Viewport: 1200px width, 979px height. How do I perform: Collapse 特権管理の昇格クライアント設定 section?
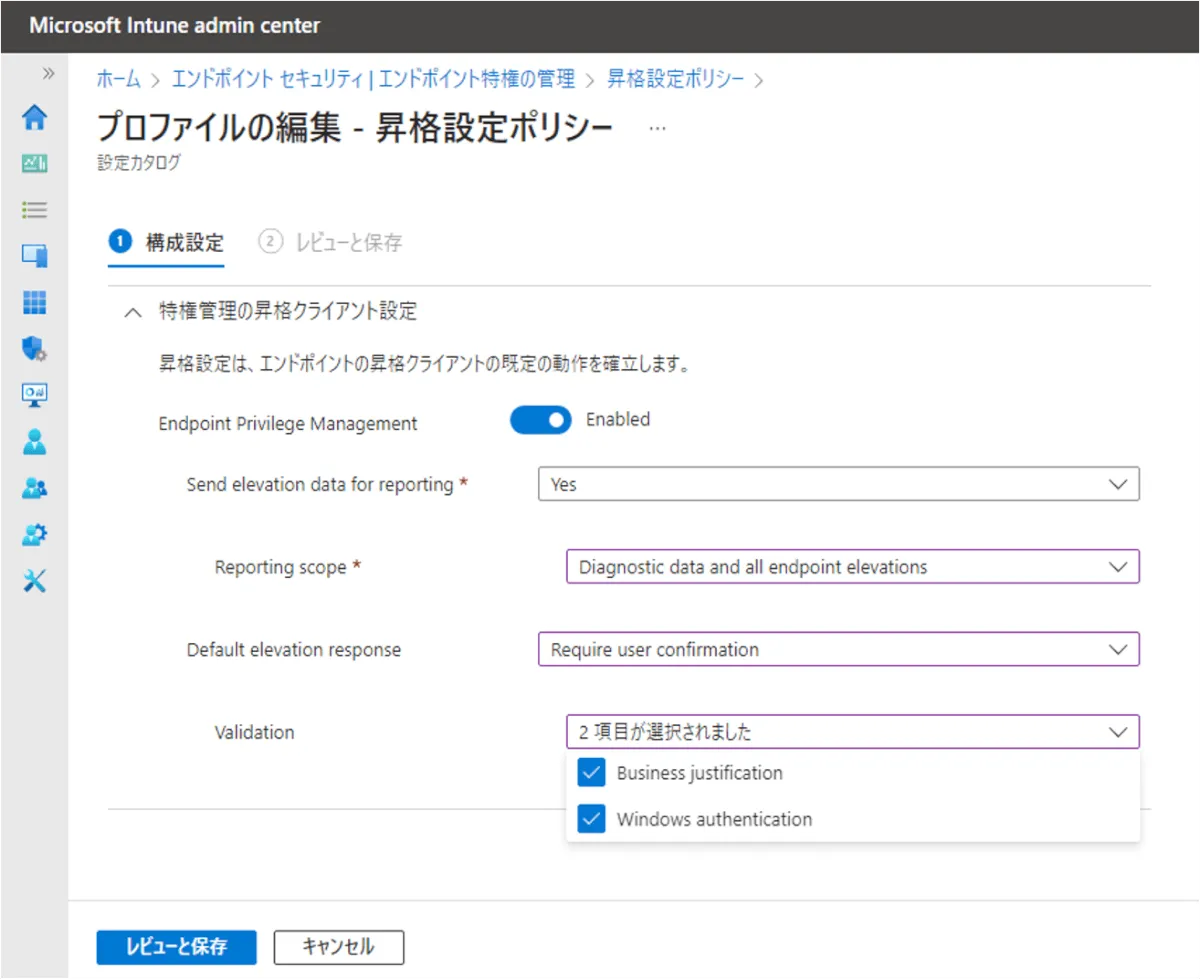pos(132,312)
